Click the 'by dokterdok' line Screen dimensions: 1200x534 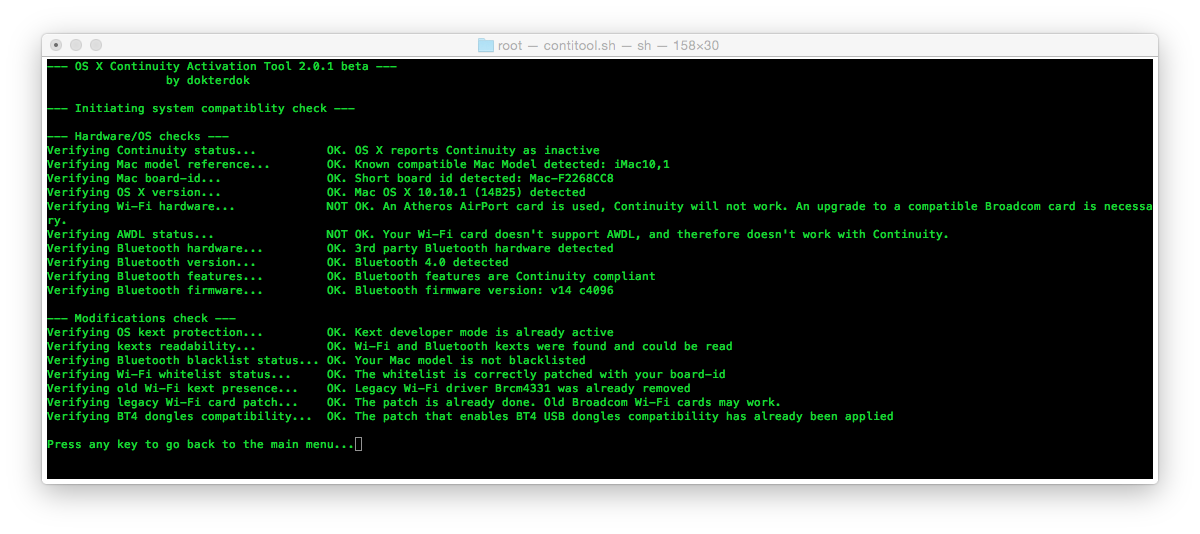[x=208, y=80]
